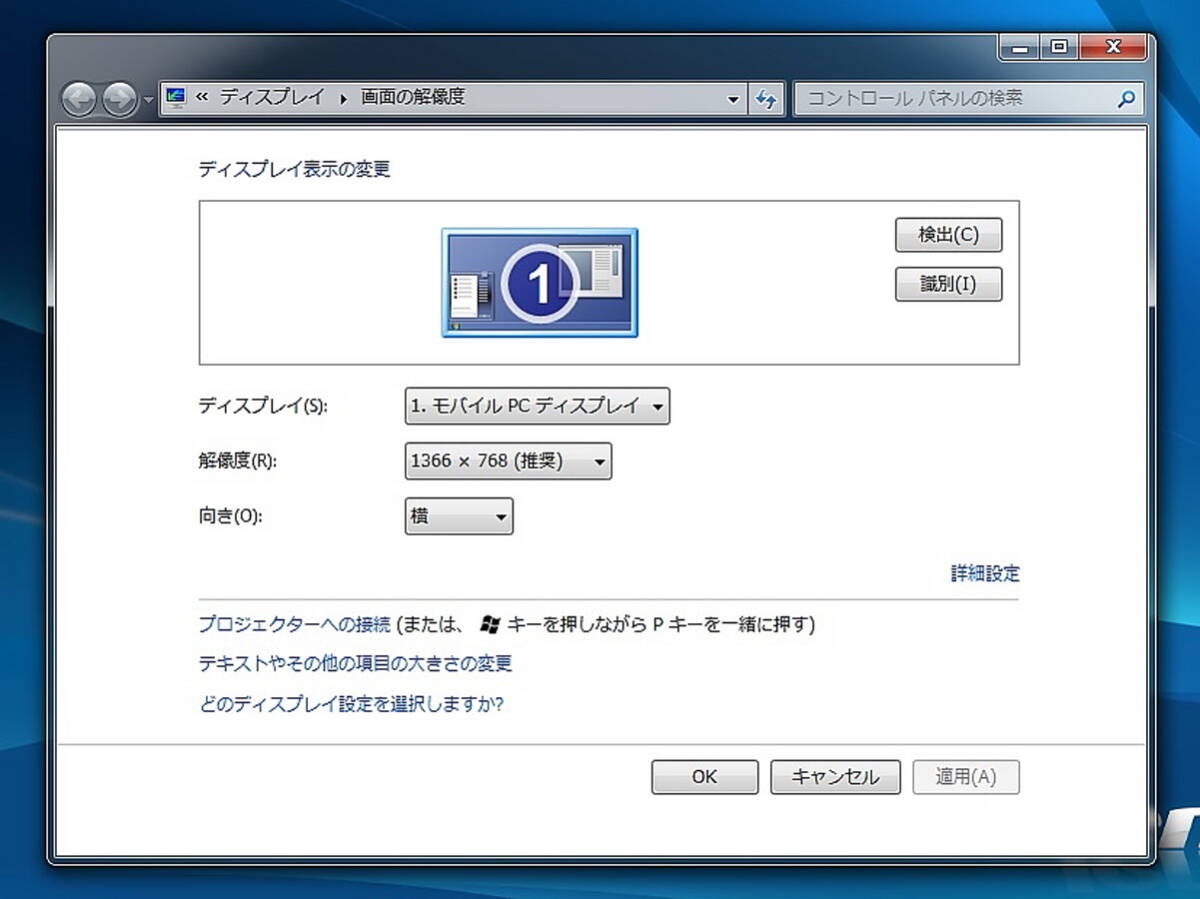
Task: Click the Back navigation arrow
Action: [x=80, y=99]
